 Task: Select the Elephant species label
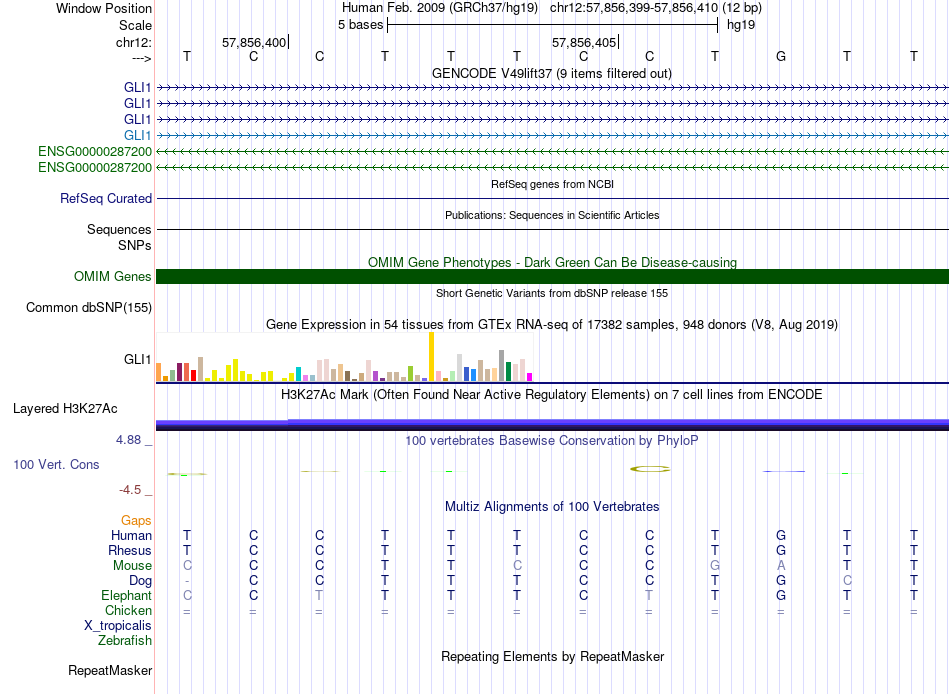[x=126, y=595]
